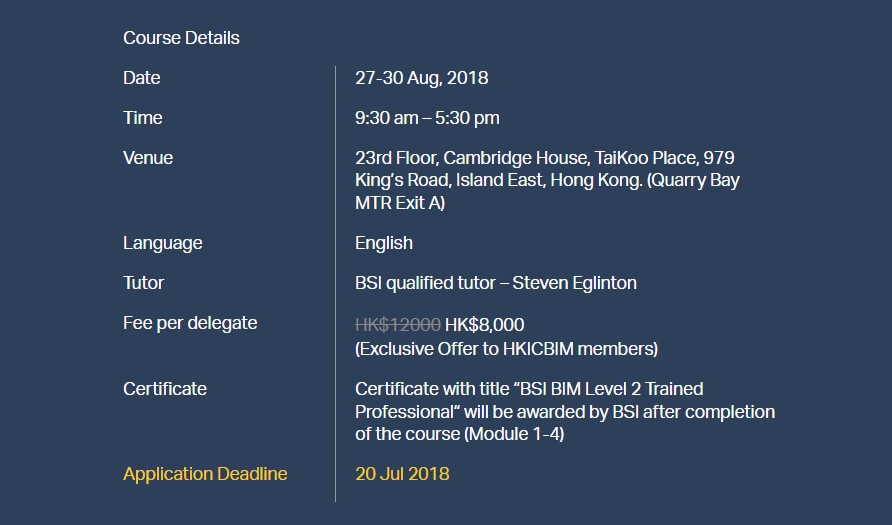Click the Time row label
The height and width of the screenshot is (525, 892).
(x=142, y=118)
